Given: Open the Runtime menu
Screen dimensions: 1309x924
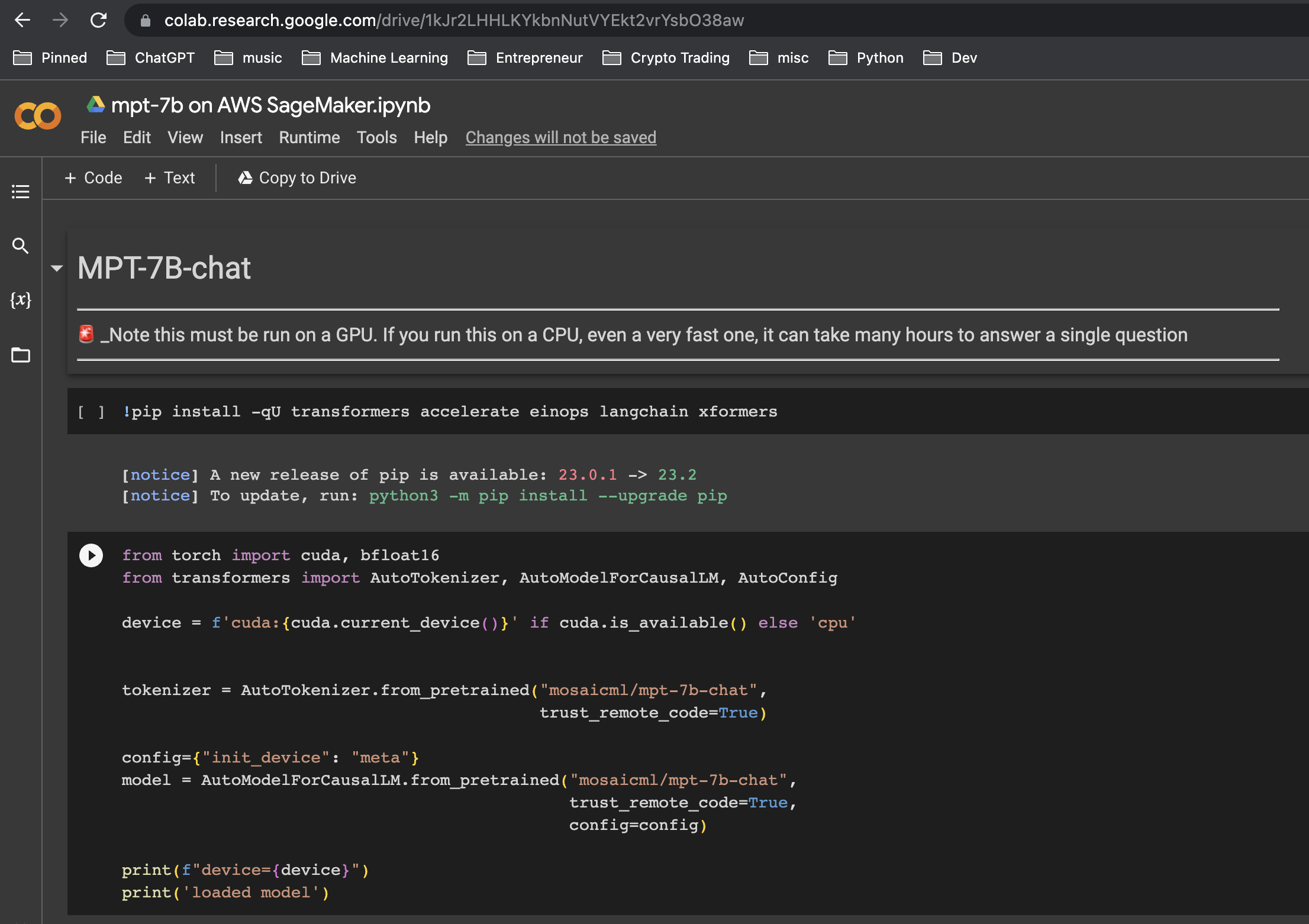Looking at the screenshot, I should (x=309, y=138).
